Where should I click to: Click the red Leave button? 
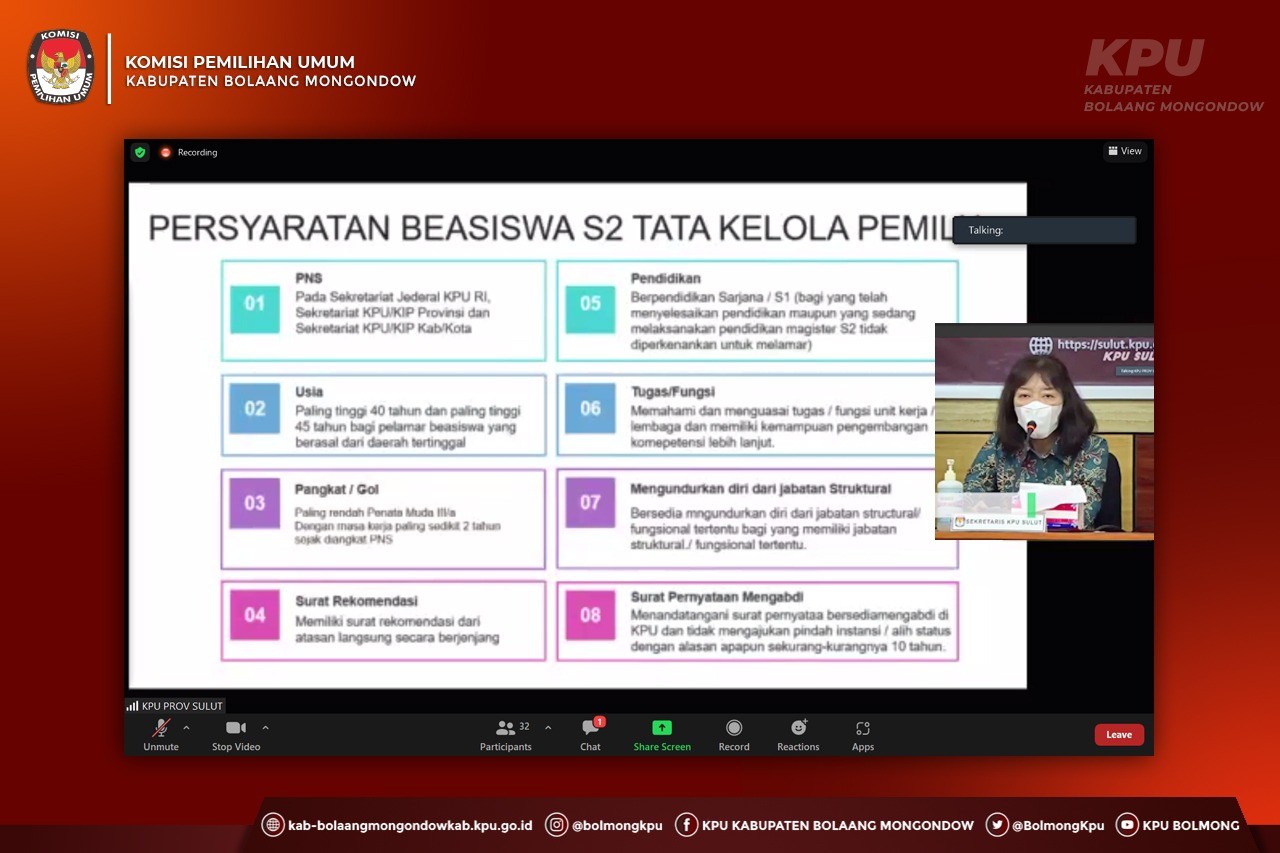coord(1119,735)
